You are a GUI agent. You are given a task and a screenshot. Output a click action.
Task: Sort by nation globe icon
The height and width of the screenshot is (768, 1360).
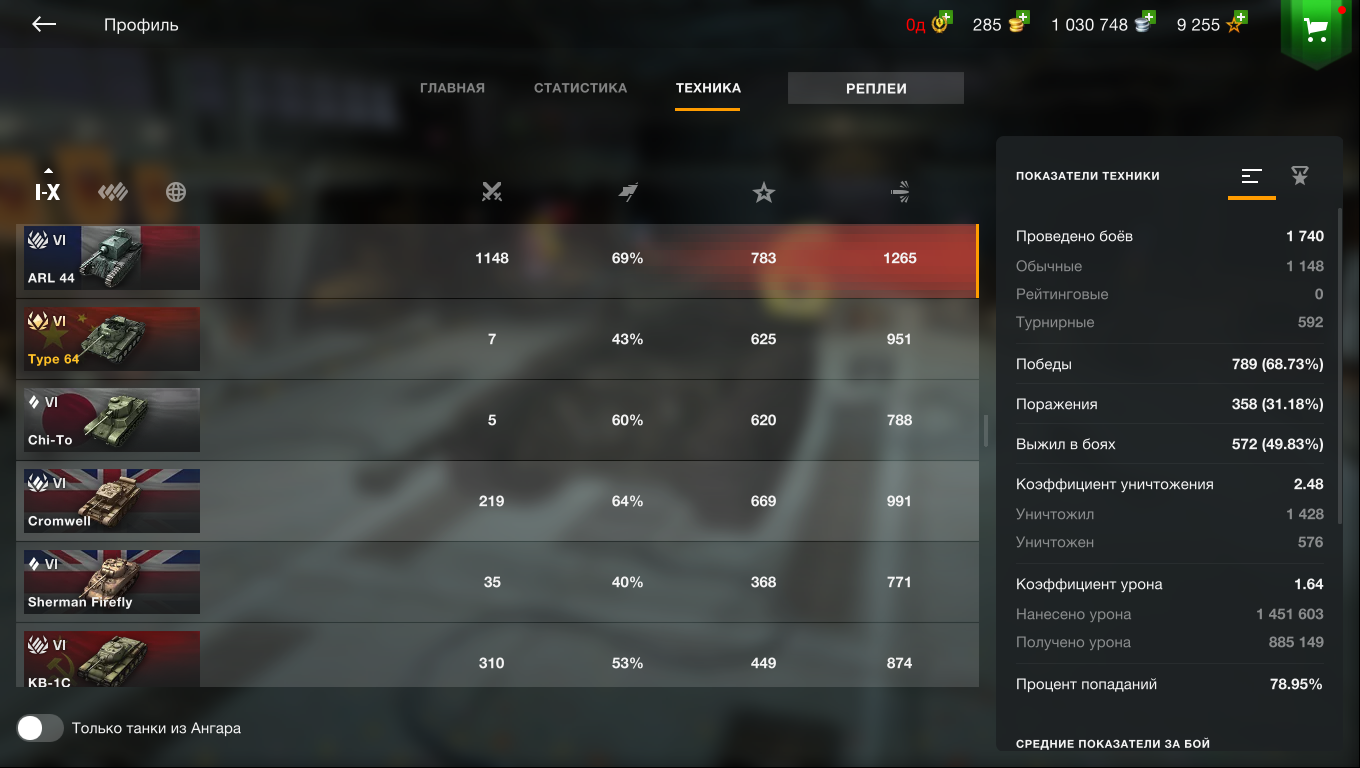176,192
